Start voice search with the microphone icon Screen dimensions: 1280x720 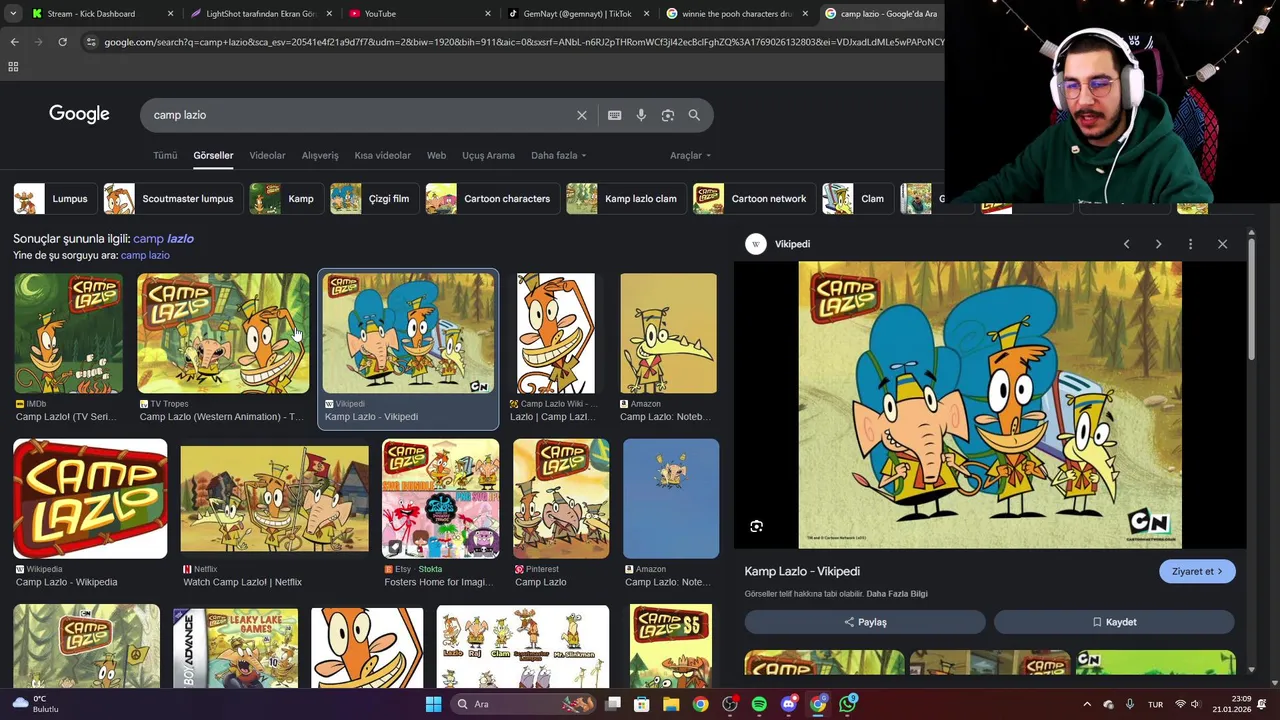[x=641, y=115]
